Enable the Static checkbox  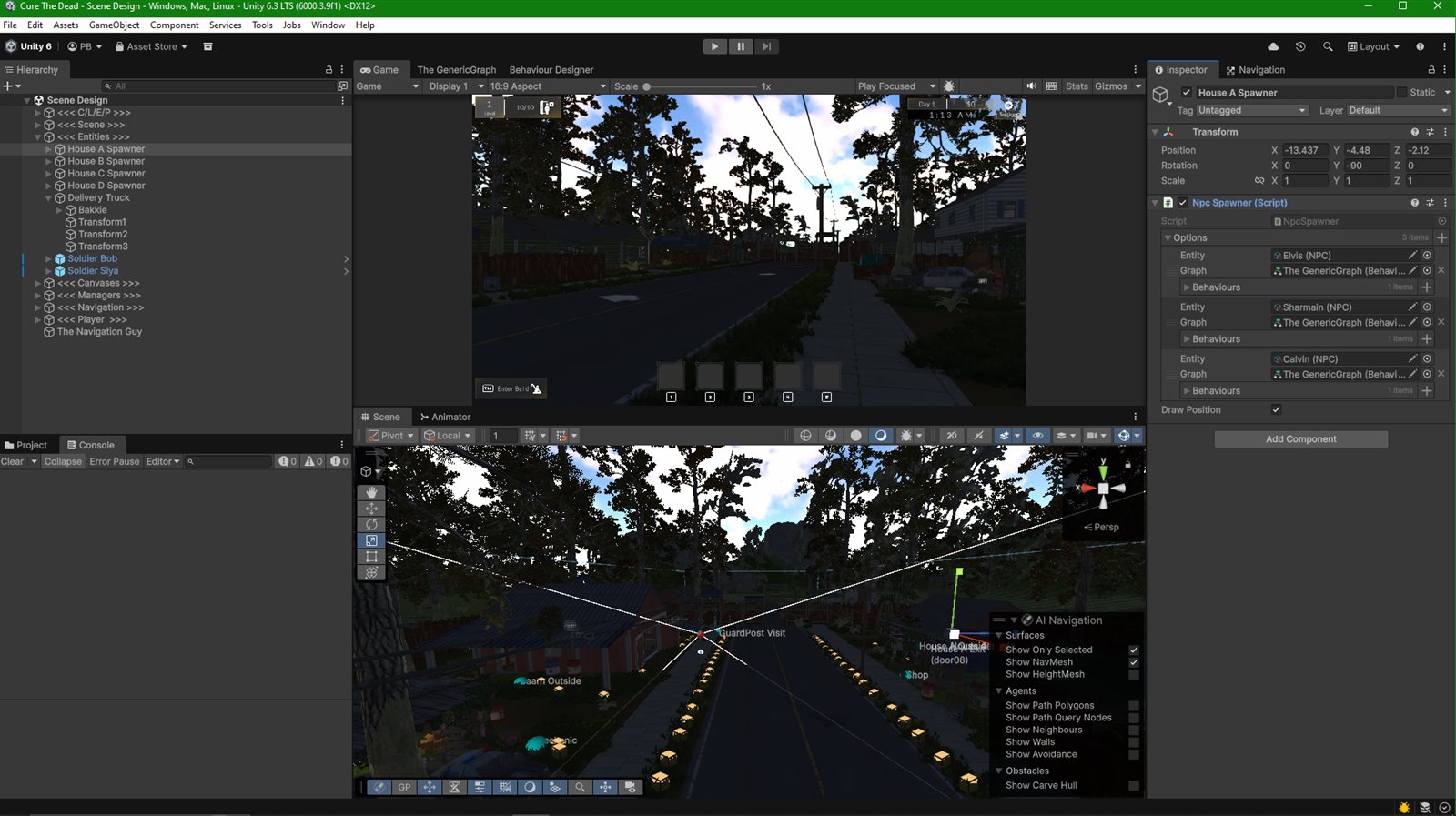tap(1401, 93)
